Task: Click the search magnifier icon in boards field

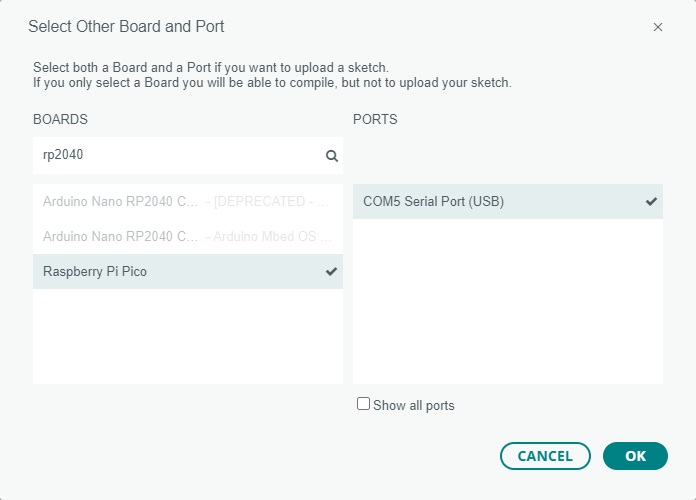Action: pyautogui.click(x=332, y=156)
